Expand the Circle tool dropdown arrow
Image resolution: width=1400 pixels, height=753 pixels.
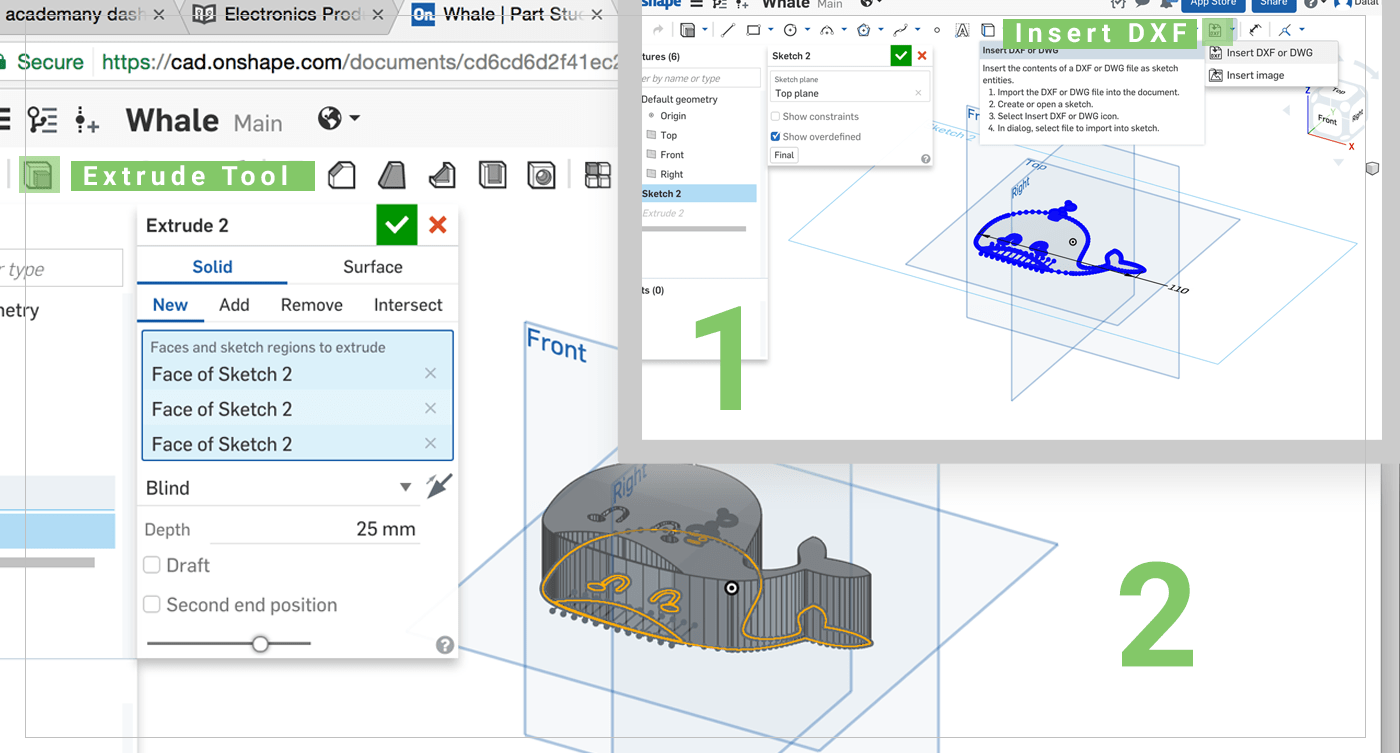click(x=808, y=30)
